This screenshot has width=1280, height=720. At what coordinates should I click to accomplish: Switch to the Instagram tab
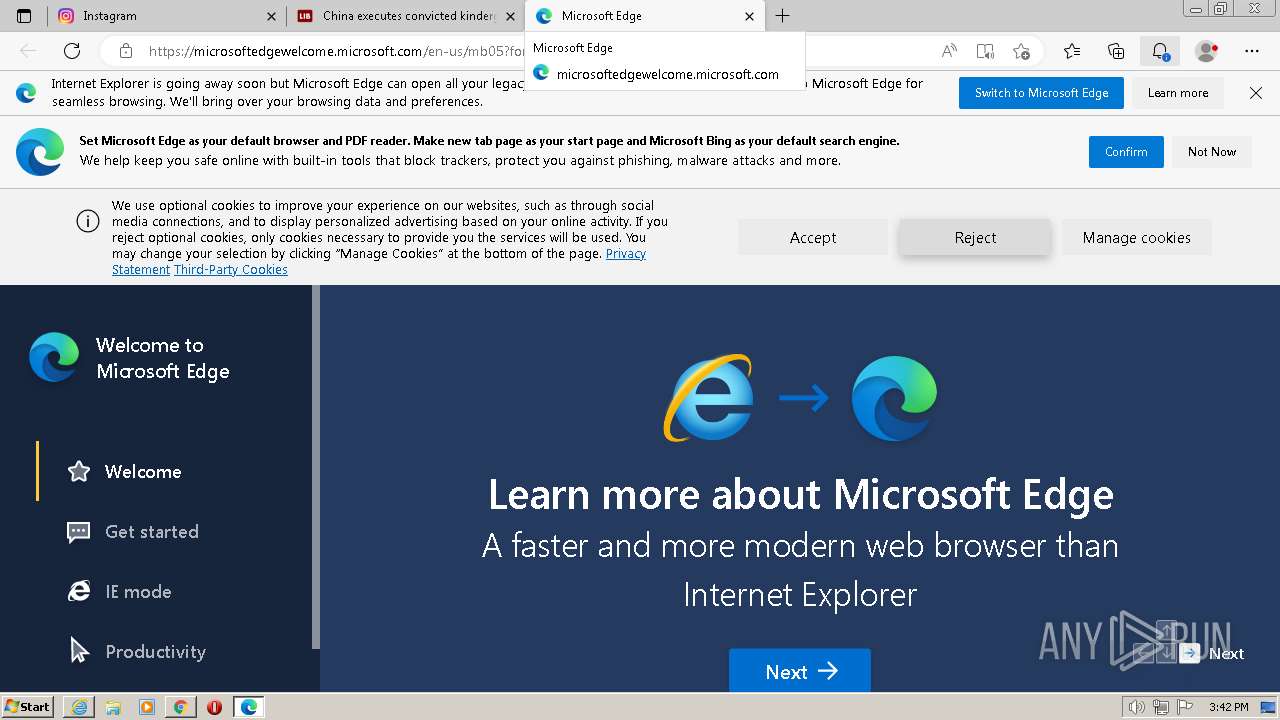166,16
